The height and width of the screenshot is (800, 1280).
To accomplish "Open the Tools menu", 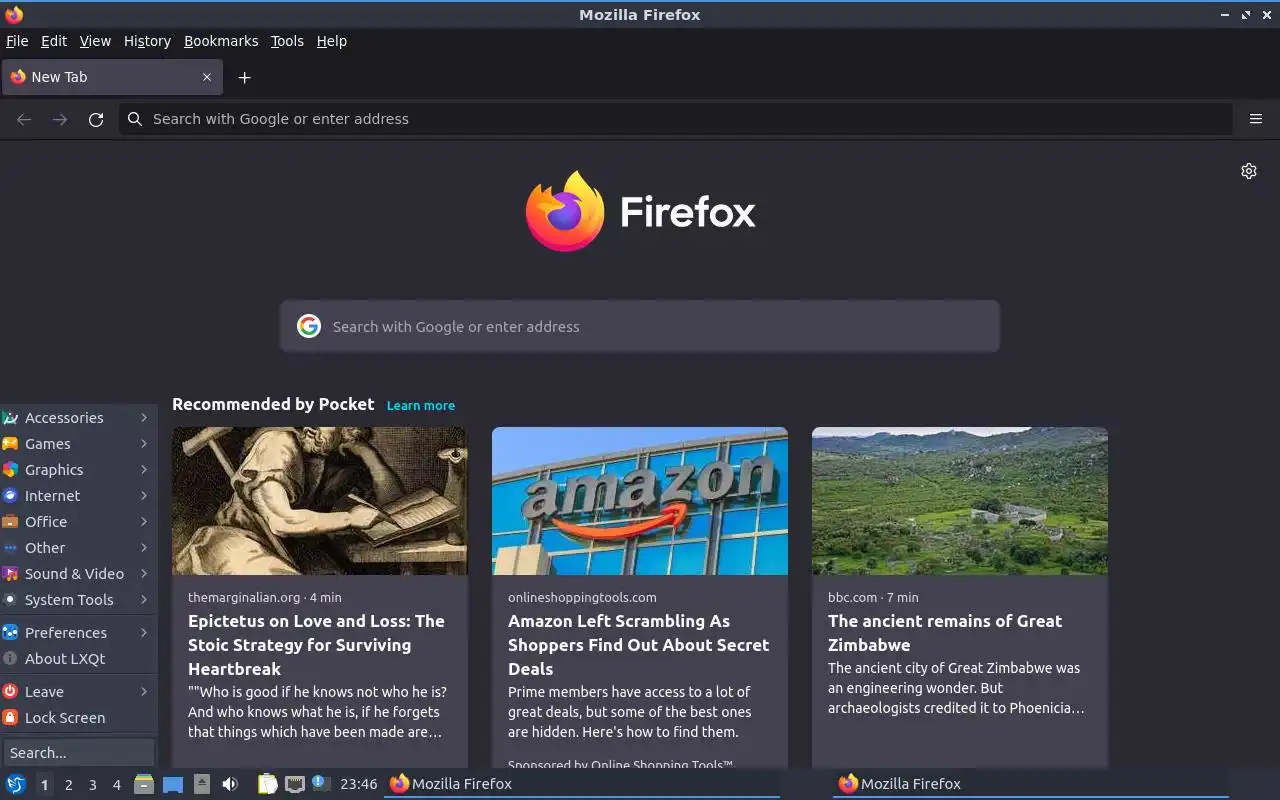I will (x=287, y=41).
